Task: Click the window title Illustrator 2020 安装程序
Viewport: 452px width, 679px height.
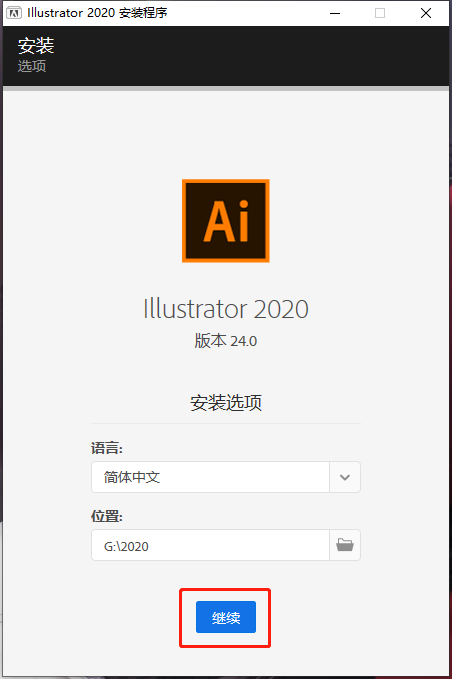Action: point(97,13)
